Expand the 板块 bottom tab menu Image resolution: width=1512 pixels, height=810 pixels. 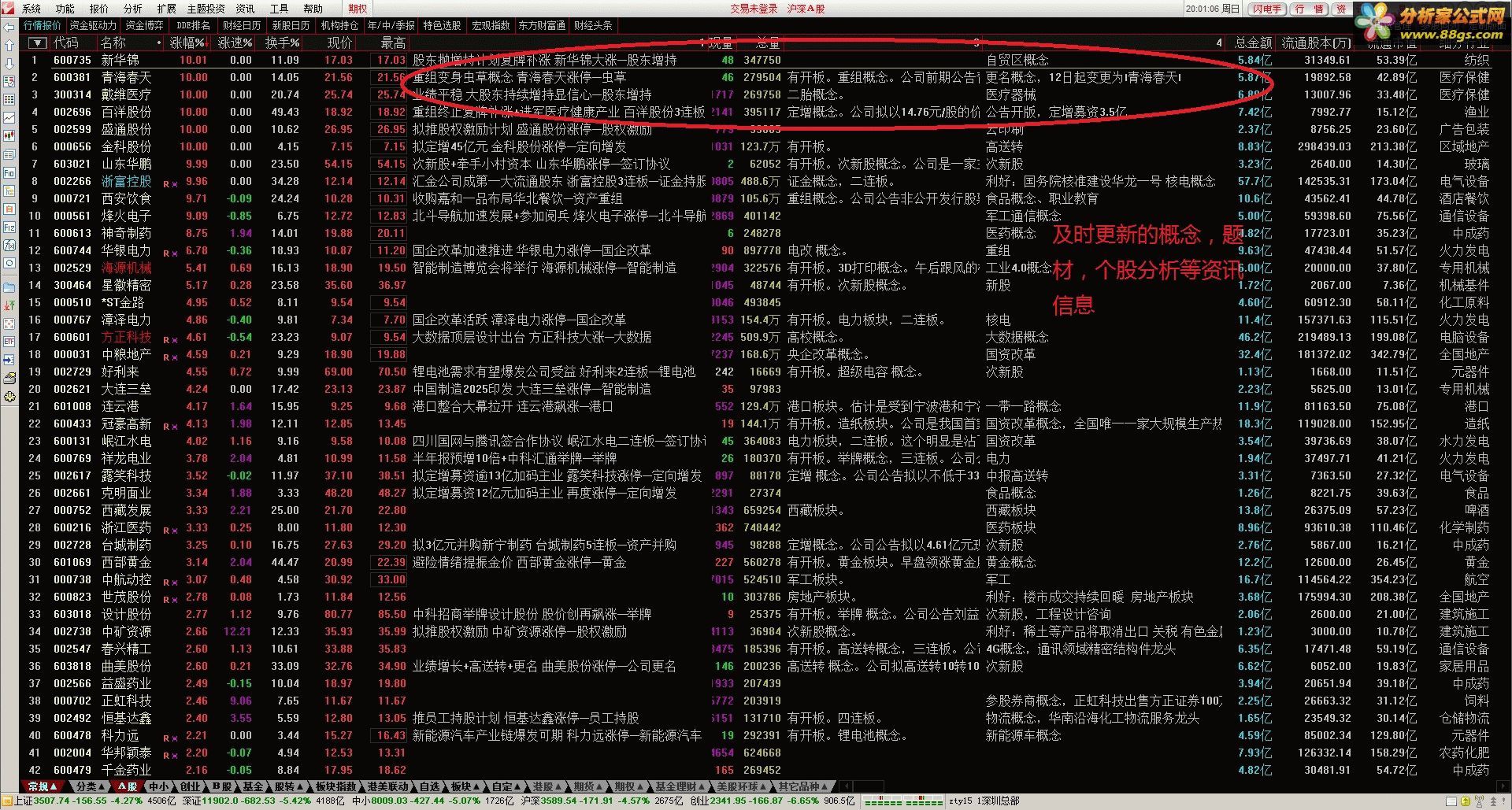click(465, 786)
